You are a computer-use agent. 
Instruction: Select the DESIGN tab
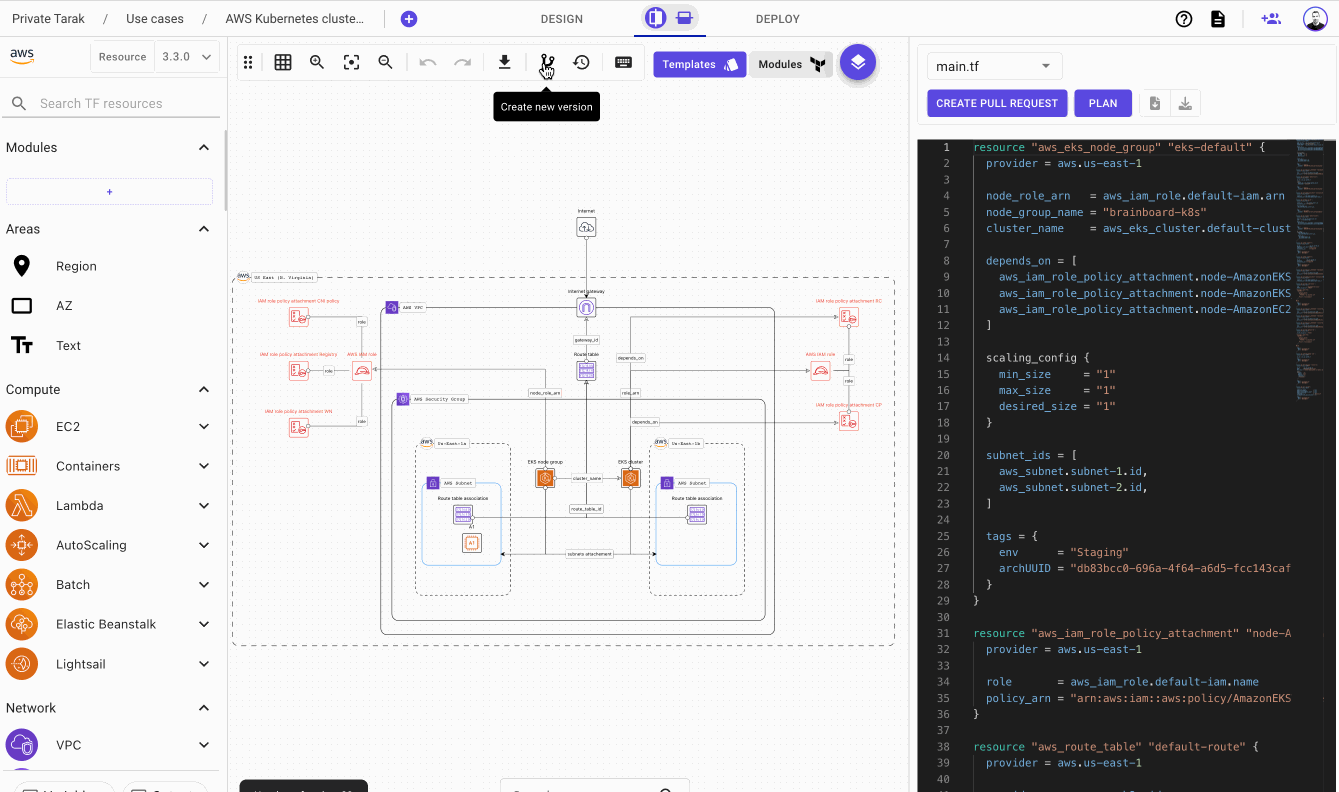point(561,19)
